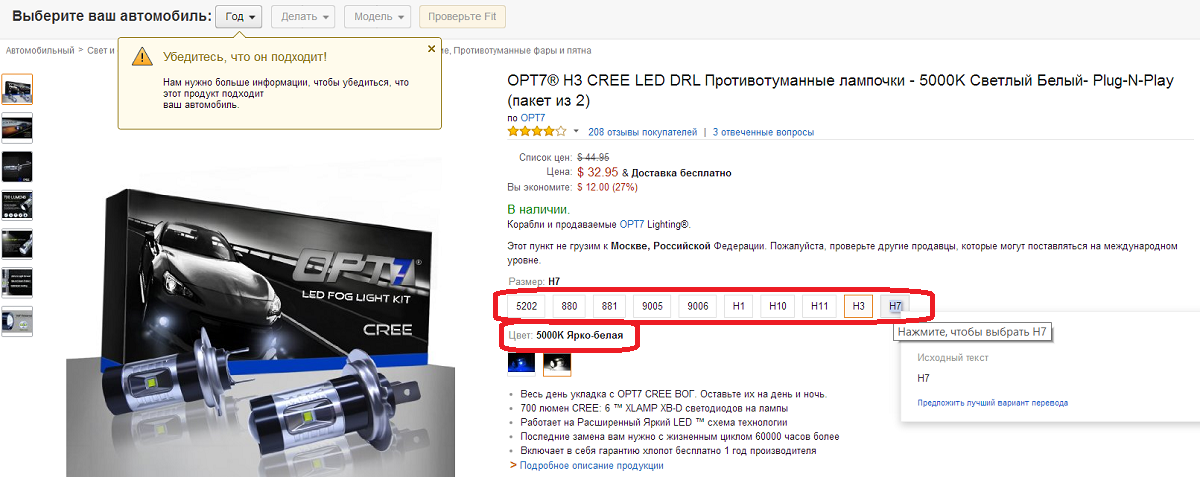The height and width of the screenshot is (477, 1200).
Task: Choose size option H7
Action: [x=895, y=306]
